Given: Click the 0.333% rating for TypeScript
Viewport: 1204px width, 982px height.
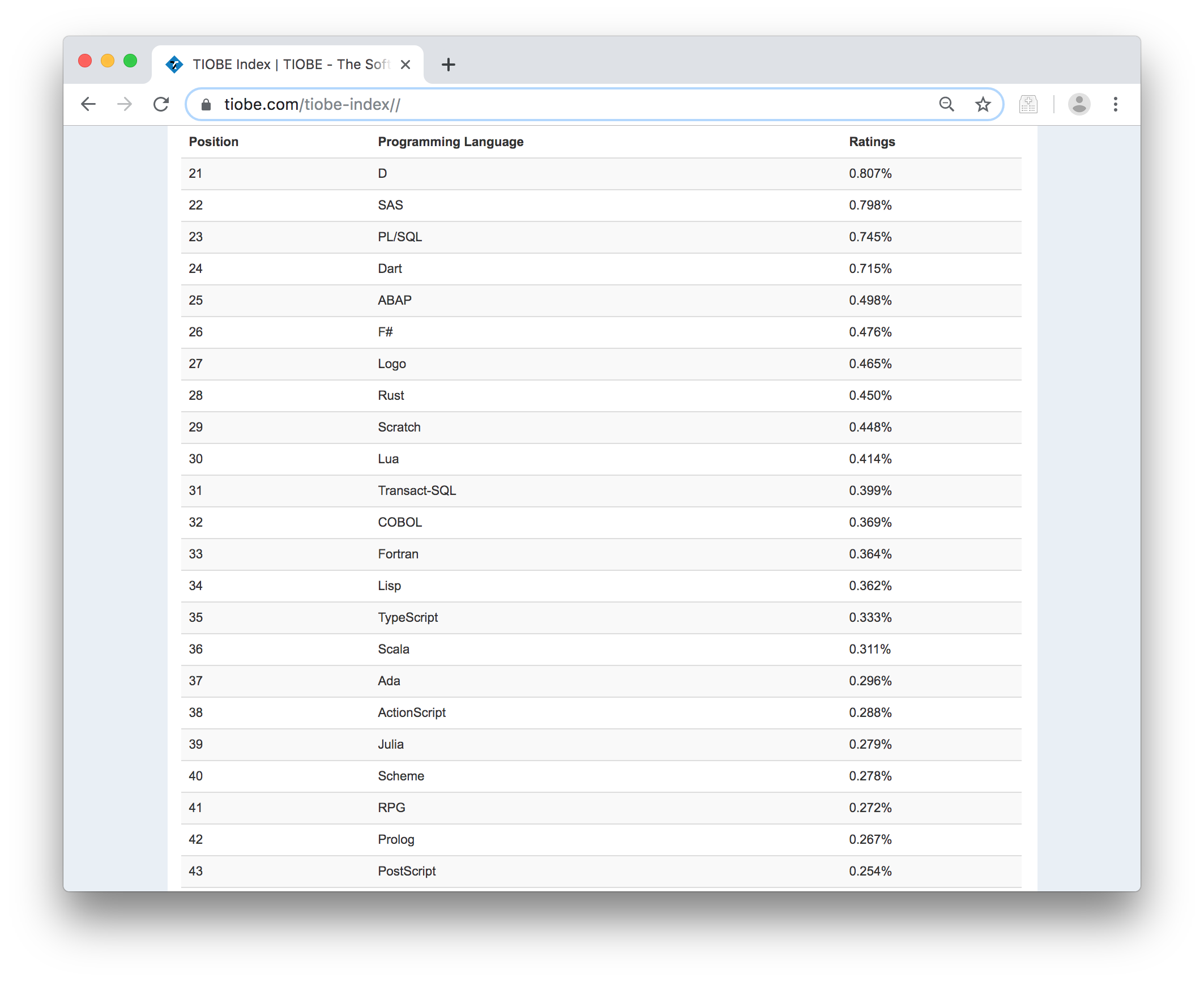Looking at the screenshot, I should tap(870, 617).
